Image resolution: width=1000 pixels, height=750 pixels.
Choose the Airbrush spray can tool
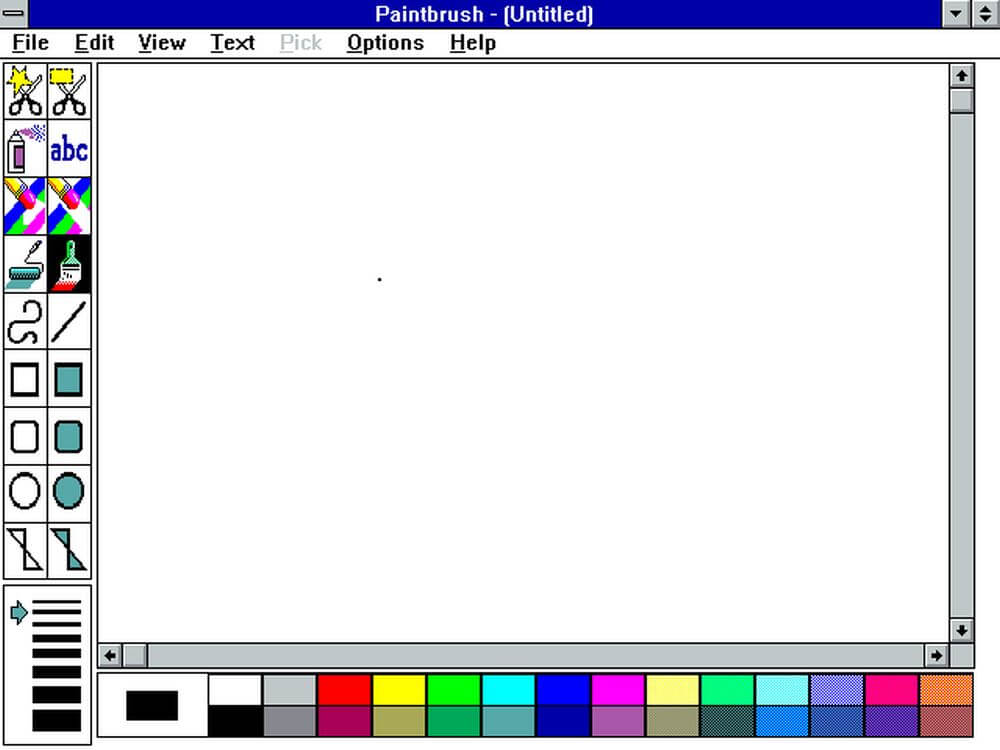tap(25, 149)
